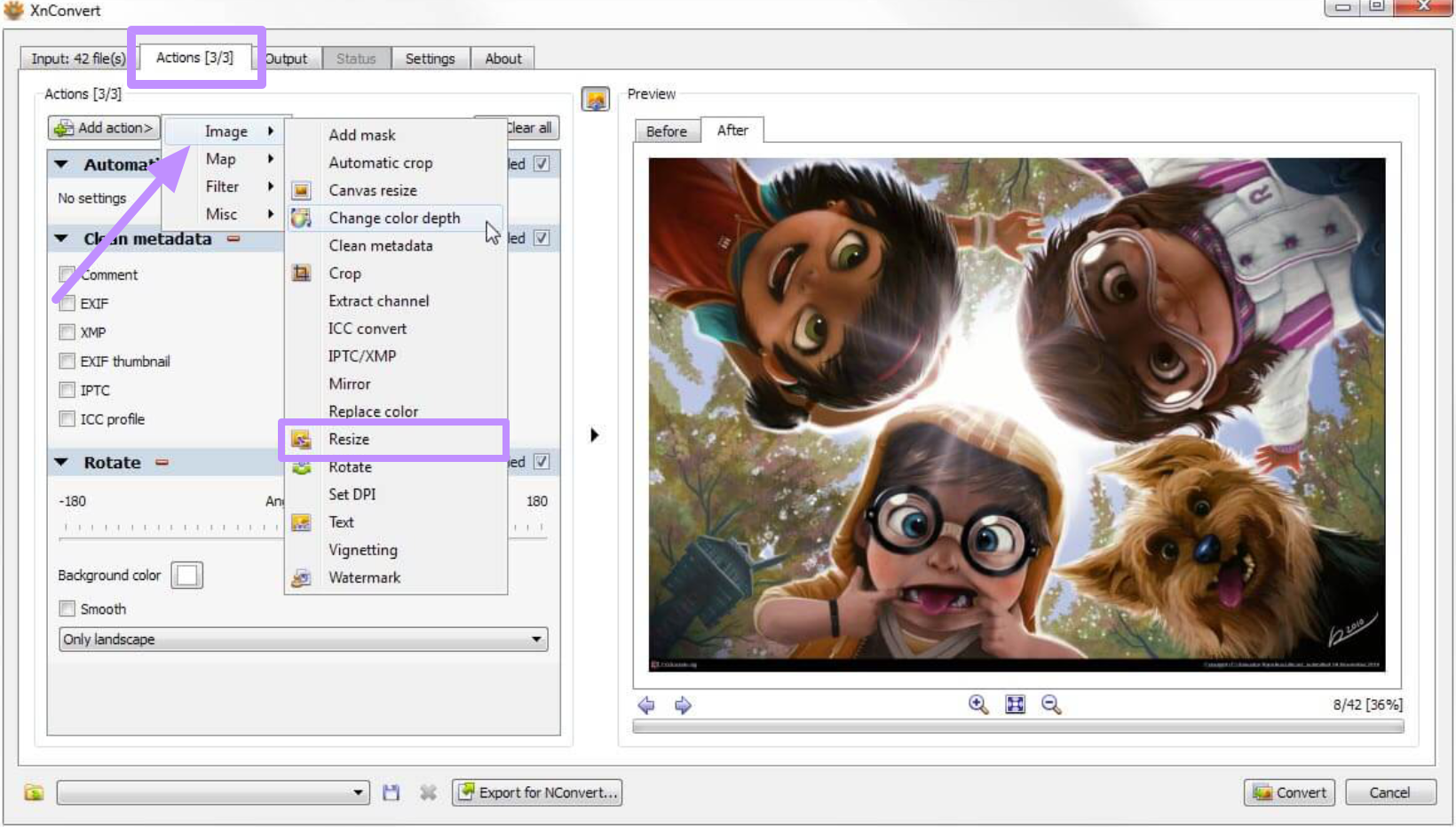The image size is (1456, 827).
Task: Fit preview image to window
Action: coord(1015,704)
